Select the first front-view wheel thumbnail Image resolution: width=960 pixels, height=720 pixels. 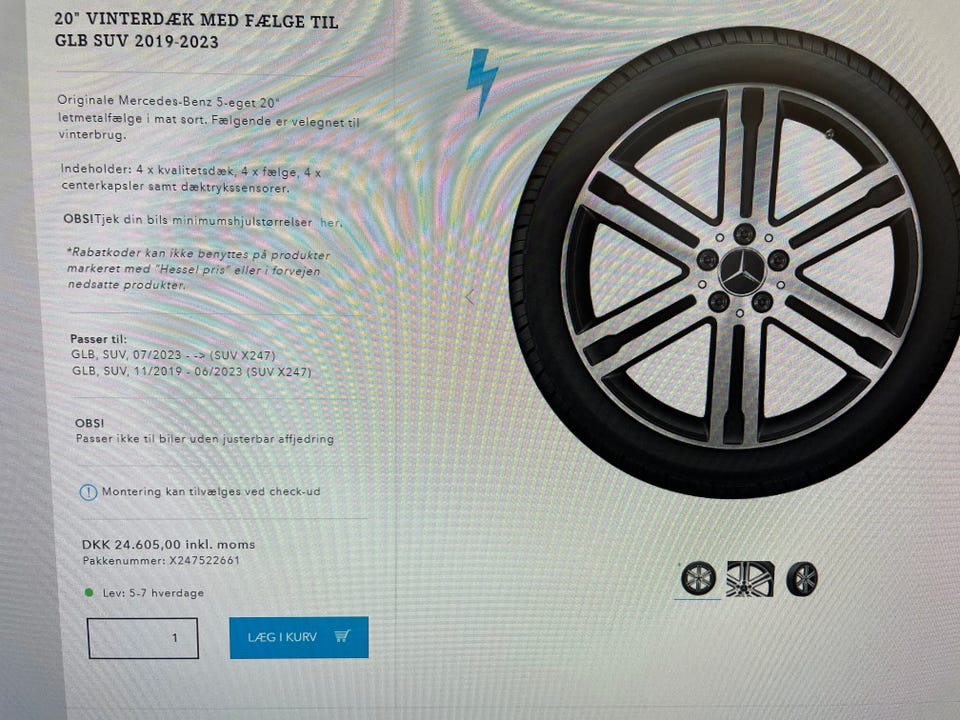(x=698, y=578)
